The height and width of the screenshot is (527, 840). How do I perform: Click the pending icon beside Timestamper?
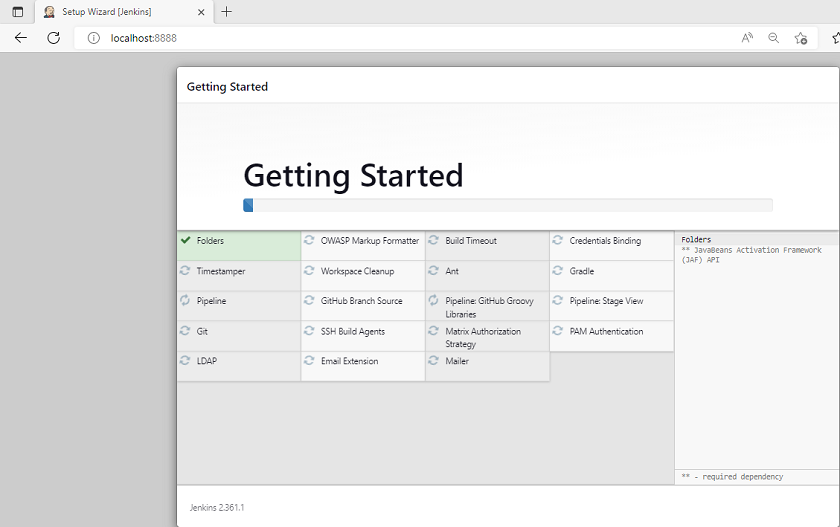(185, 270)
